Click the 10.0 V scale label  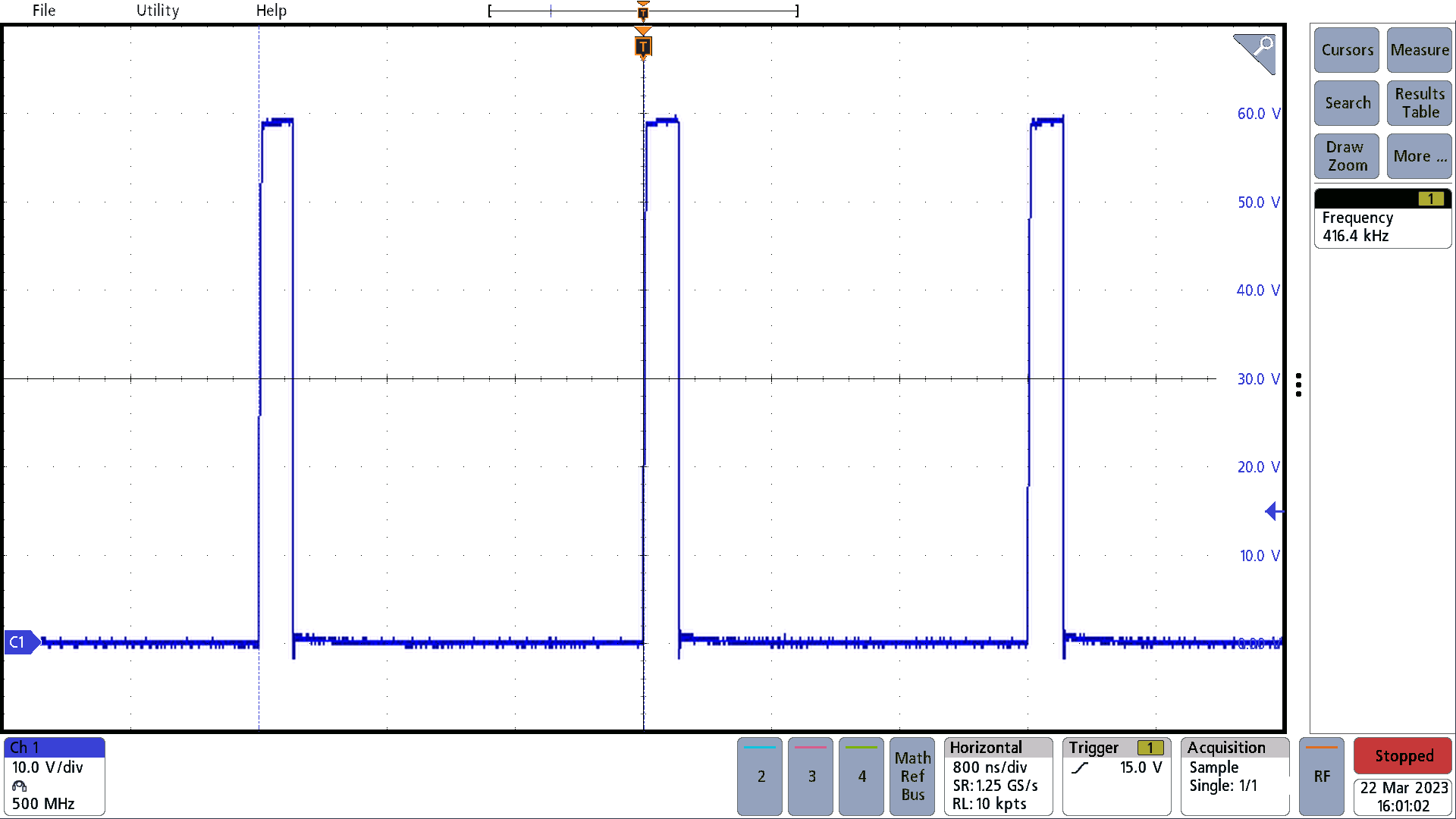click(1260, 556)
